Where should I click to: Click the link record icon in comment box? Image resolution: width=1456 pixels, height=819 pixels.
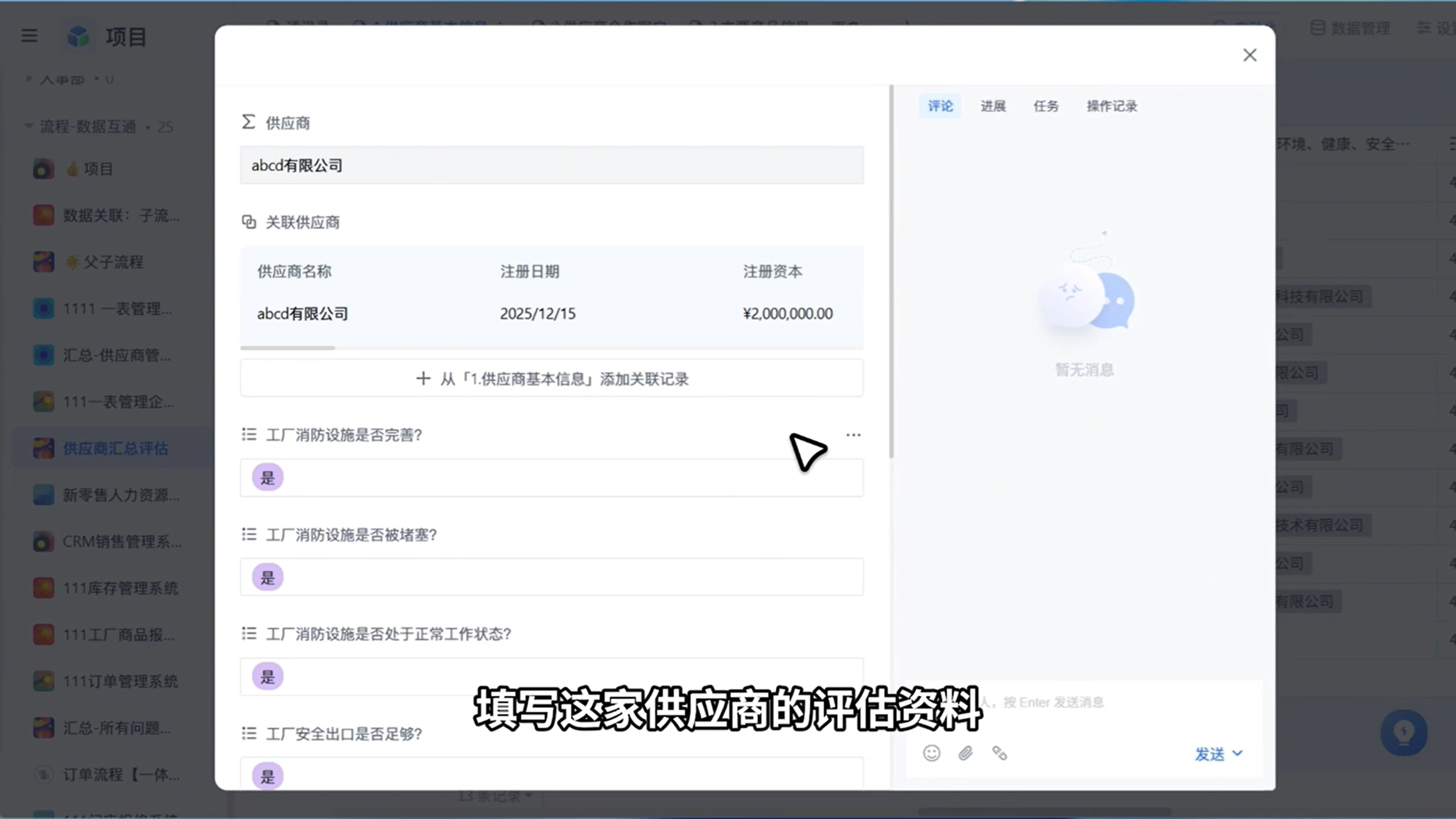(1000, 754)
